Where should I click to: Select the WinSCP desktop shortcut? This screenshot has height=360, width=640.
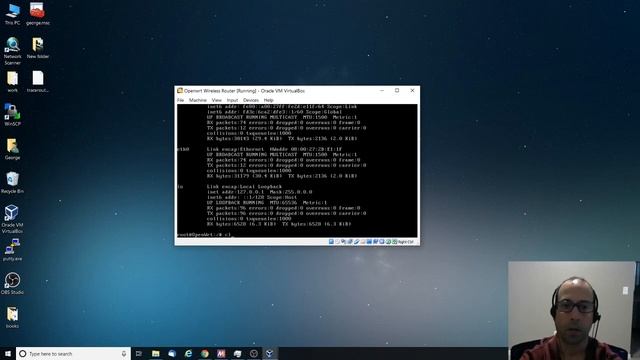12,115
